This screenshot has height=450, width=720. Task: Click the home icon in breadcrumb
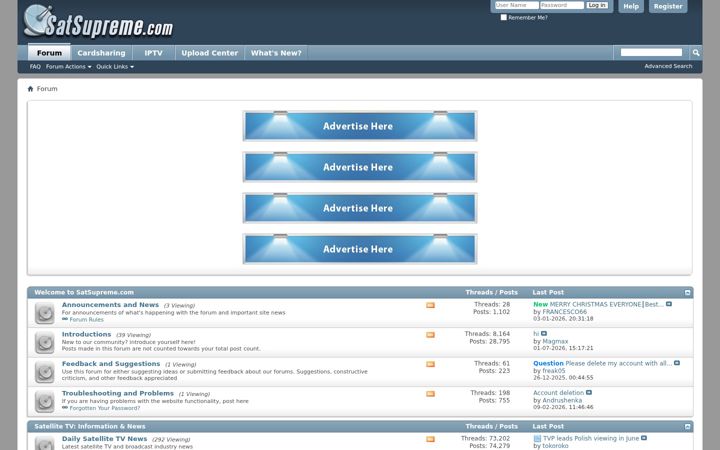pyautogui.click(x=30, y=89)
